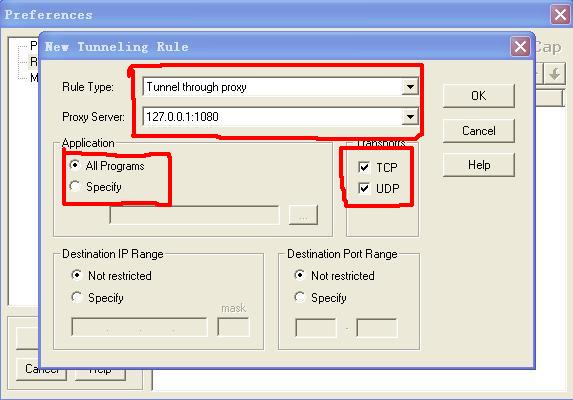
Task: Click the Help button in New Tunneling Rule
Action: point(478,165)
